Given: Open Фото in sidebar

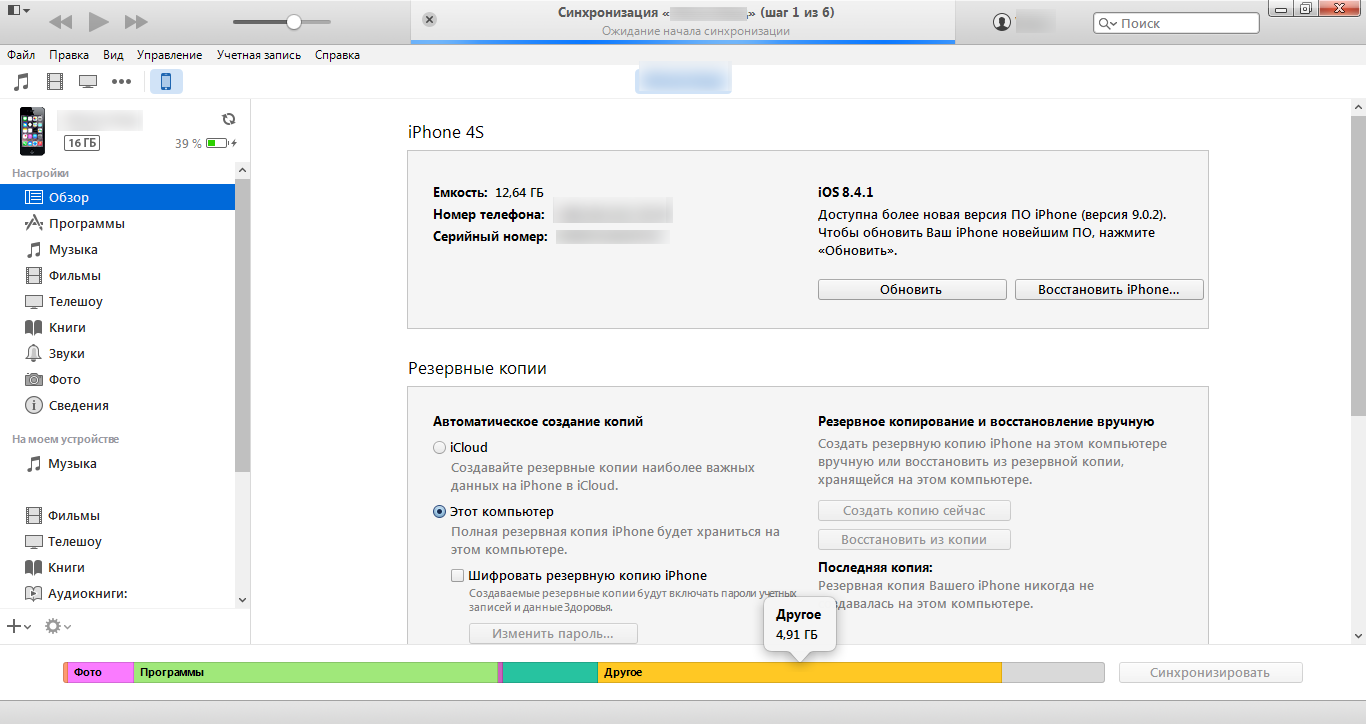Looking at the screenshot, I should pyautogui.click(x=118, y=379).
